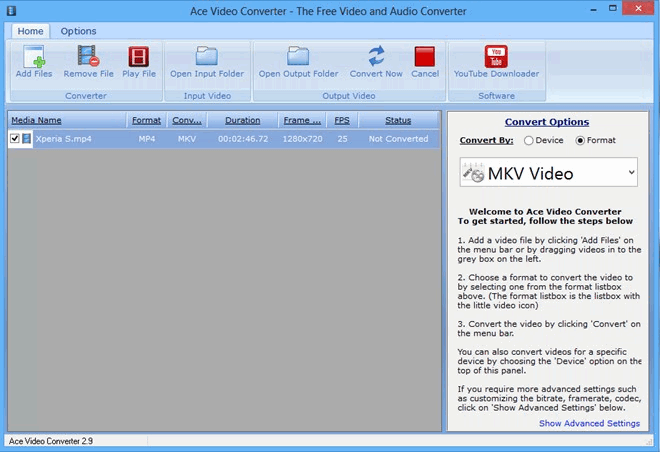Screen dimensions: 660x452
Task: Open the input folder
Action: point(207,62)
